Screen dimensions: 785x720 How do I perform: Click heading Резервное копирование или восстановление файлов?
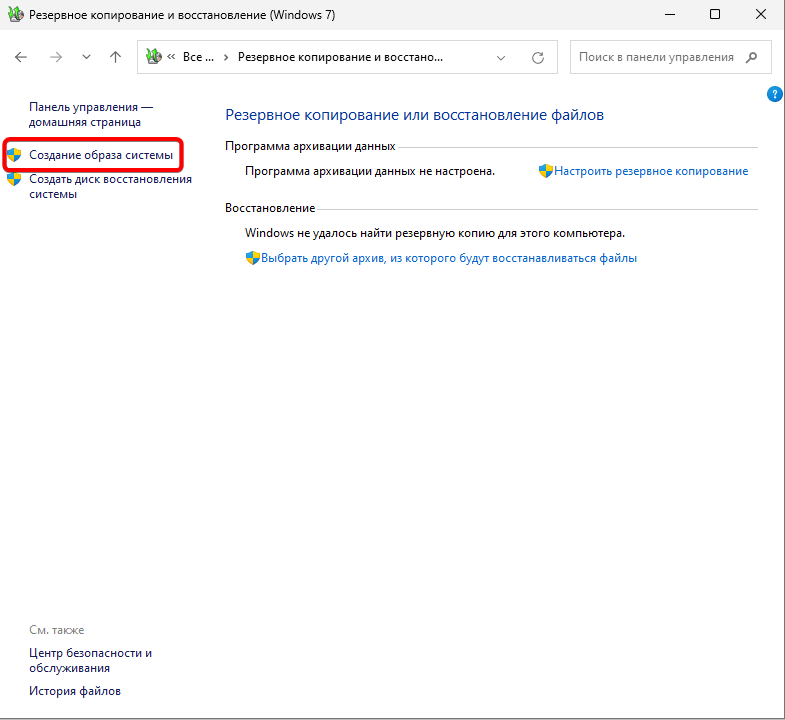(x=414, y=115)
